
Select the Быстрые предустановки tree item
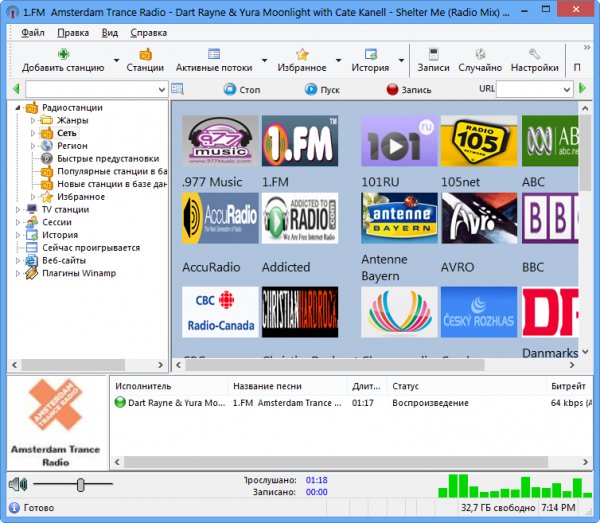(x=108, y=158)
